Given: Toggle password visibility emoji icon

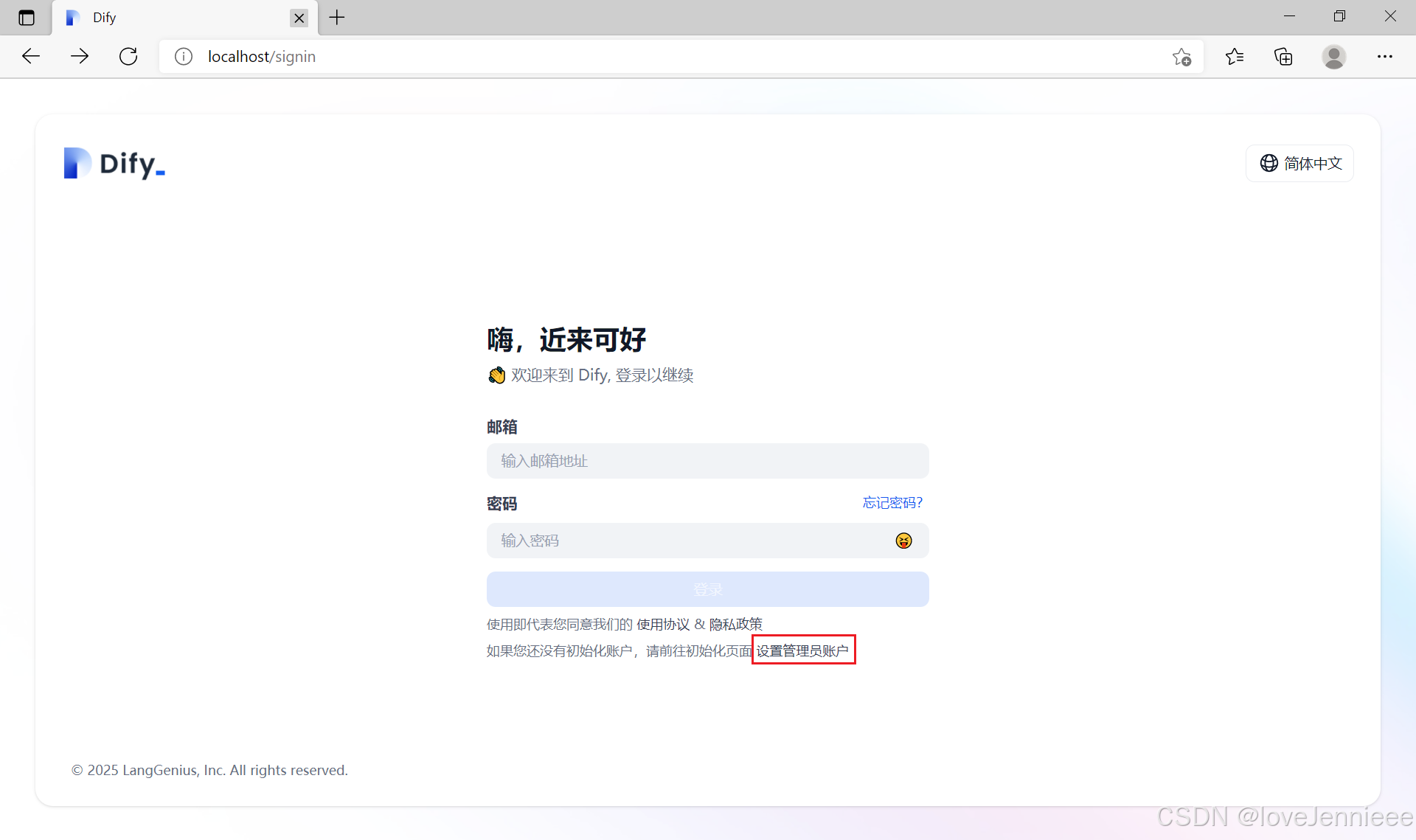Looking at the screenshot, I should (903, 541).
